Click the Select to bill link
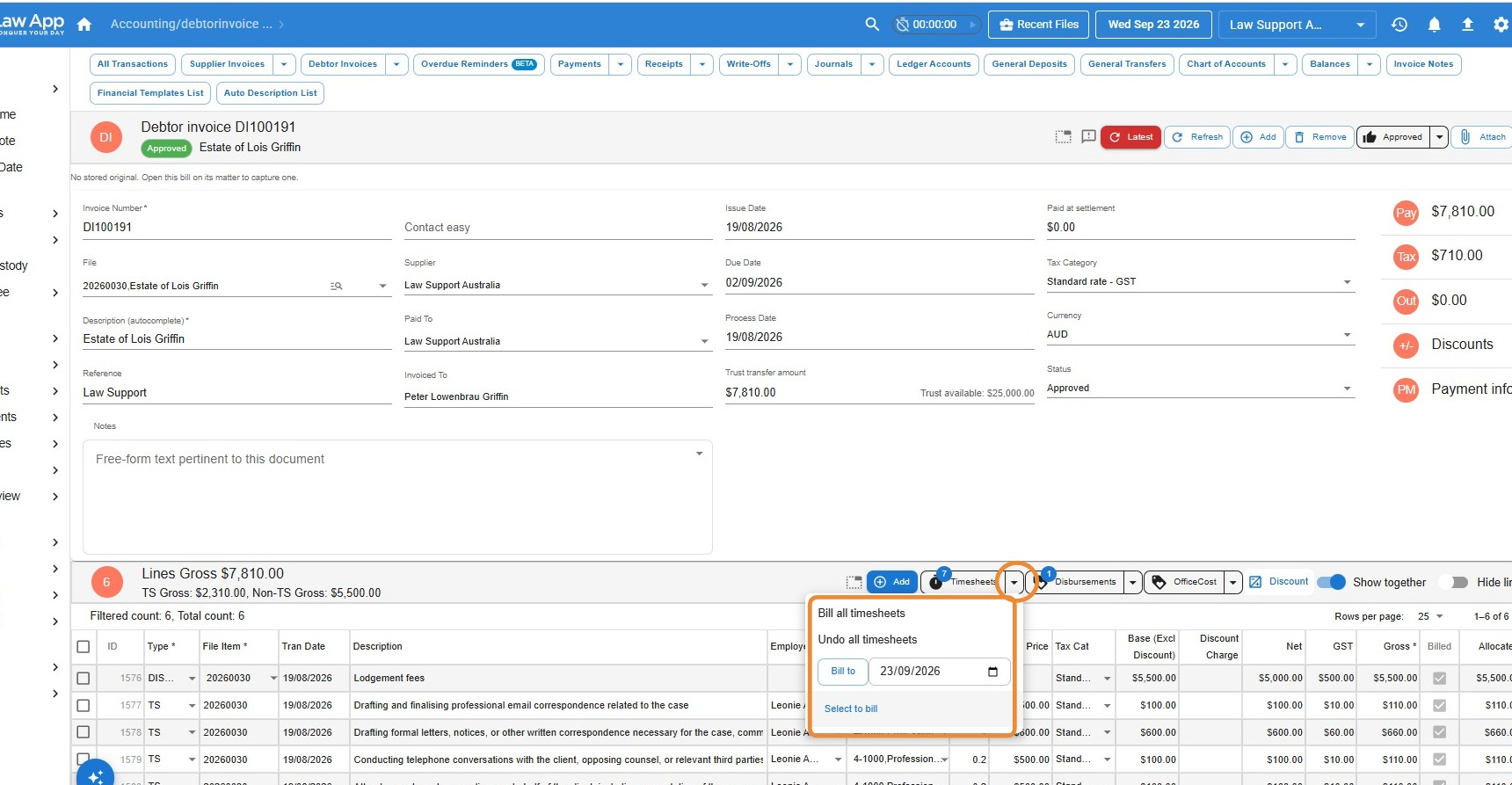 tap(851, 709)
